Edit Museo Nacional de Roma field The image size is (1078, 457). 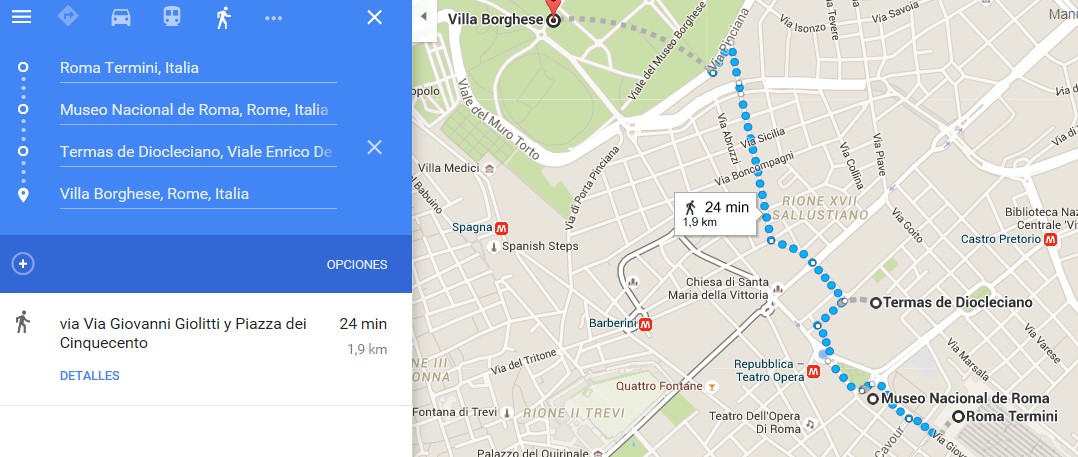click(x=198, y=110)
